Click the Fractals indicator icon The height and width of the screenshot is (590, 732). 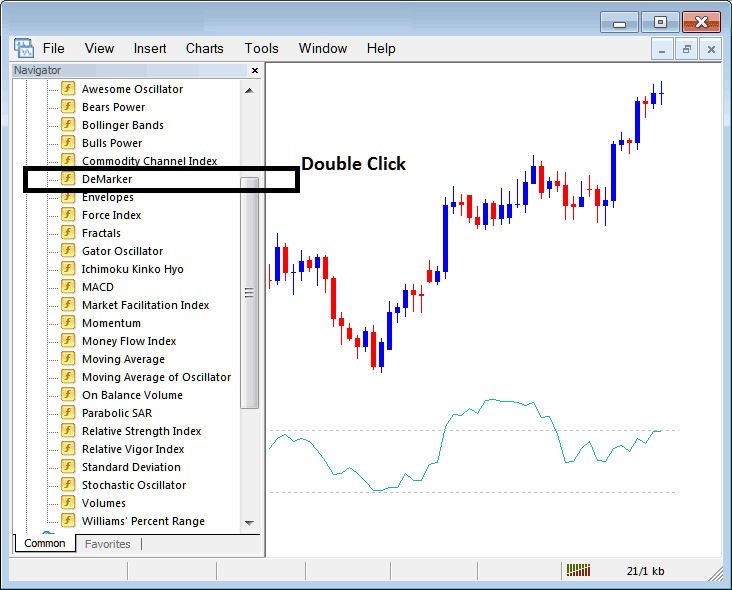pos(68,232)
